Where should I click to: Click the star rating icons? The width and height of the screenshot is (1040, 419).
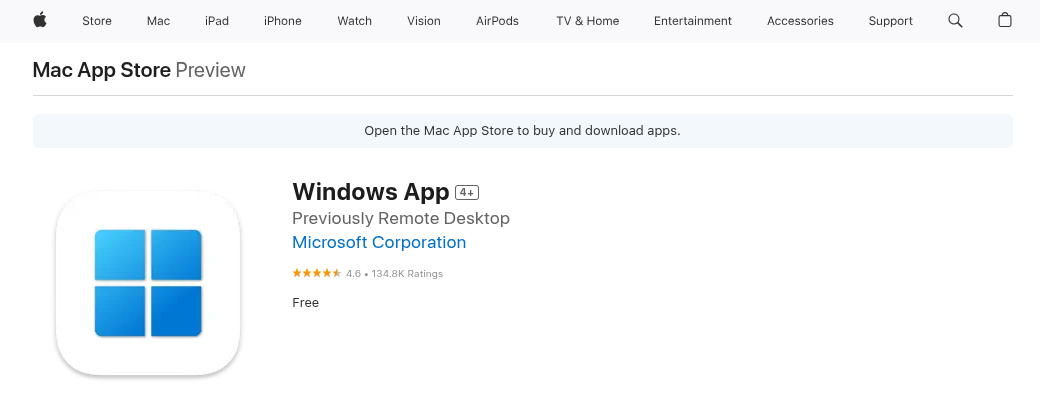click(x=316, y=273)
